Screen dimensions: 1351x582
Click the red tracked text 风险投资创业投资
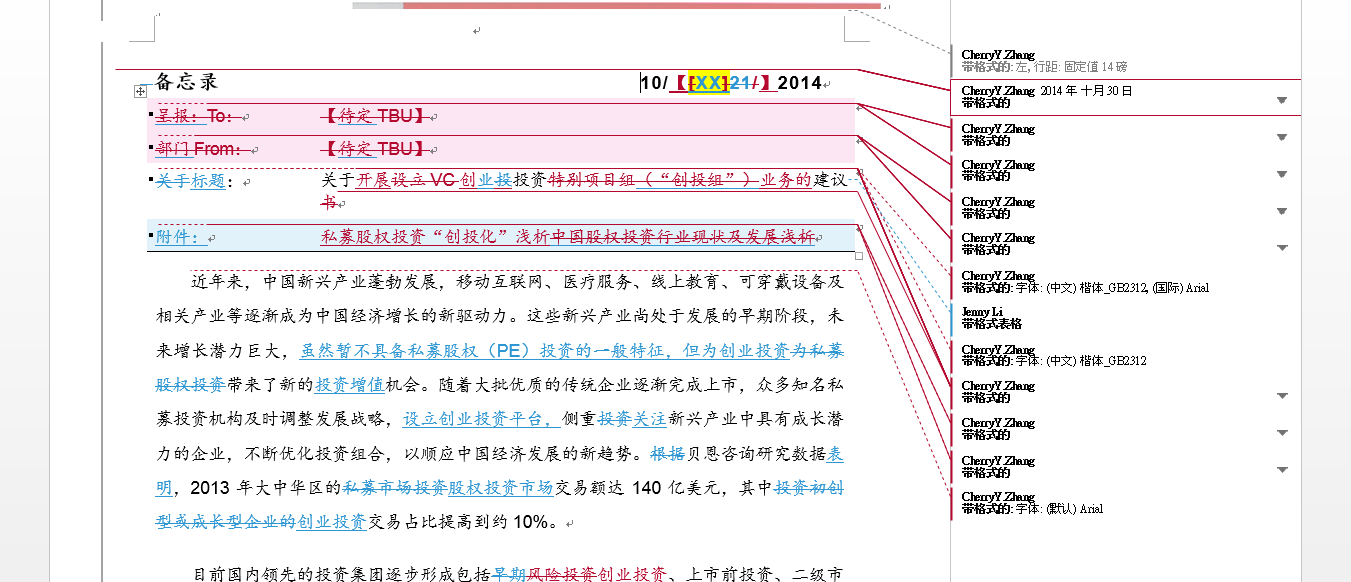coord(597,575)
